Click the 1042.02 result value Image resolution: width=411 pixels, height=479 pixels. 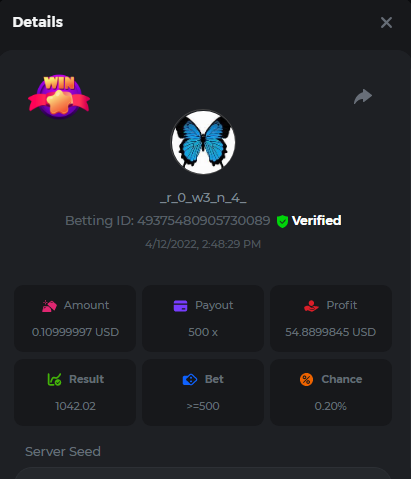pyautogui.click(x=75, y=406)
